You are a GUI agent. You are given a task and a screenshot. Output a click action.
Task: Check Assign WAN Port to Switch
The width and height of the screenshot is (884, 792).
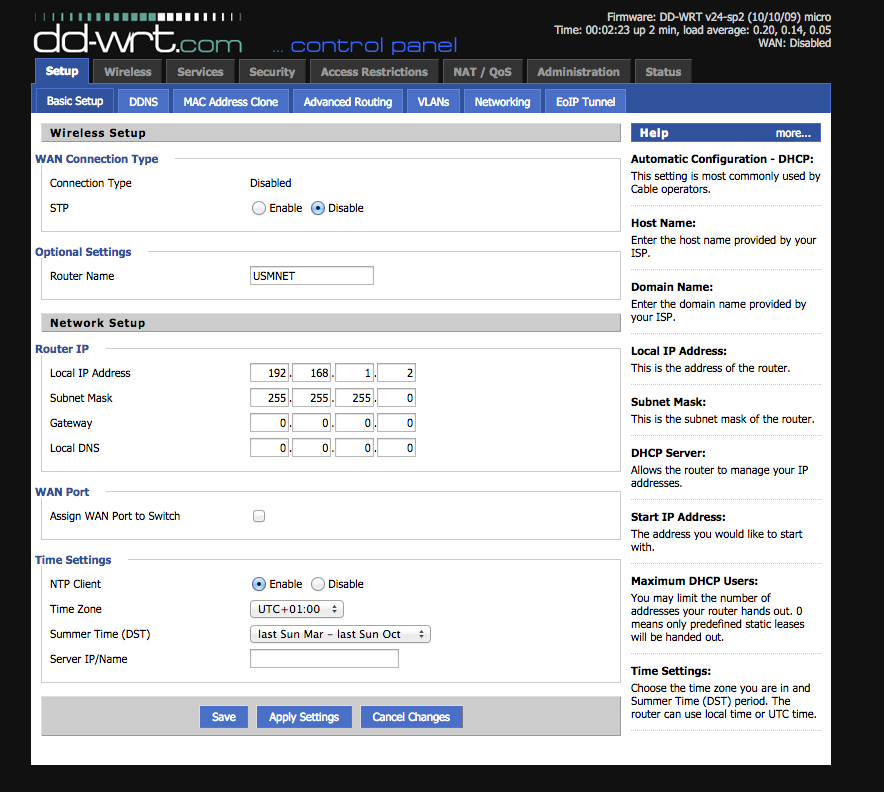pyautogui.click(x=259, y=517)
